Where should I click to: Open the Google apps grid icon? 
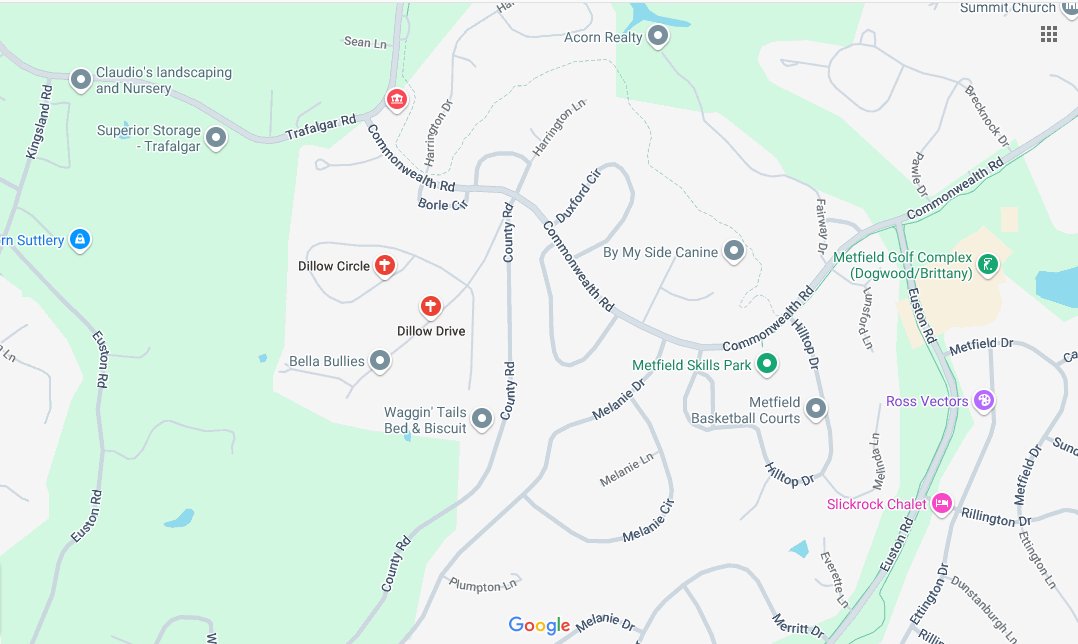pyautogui.click(x=1048, y=34)
